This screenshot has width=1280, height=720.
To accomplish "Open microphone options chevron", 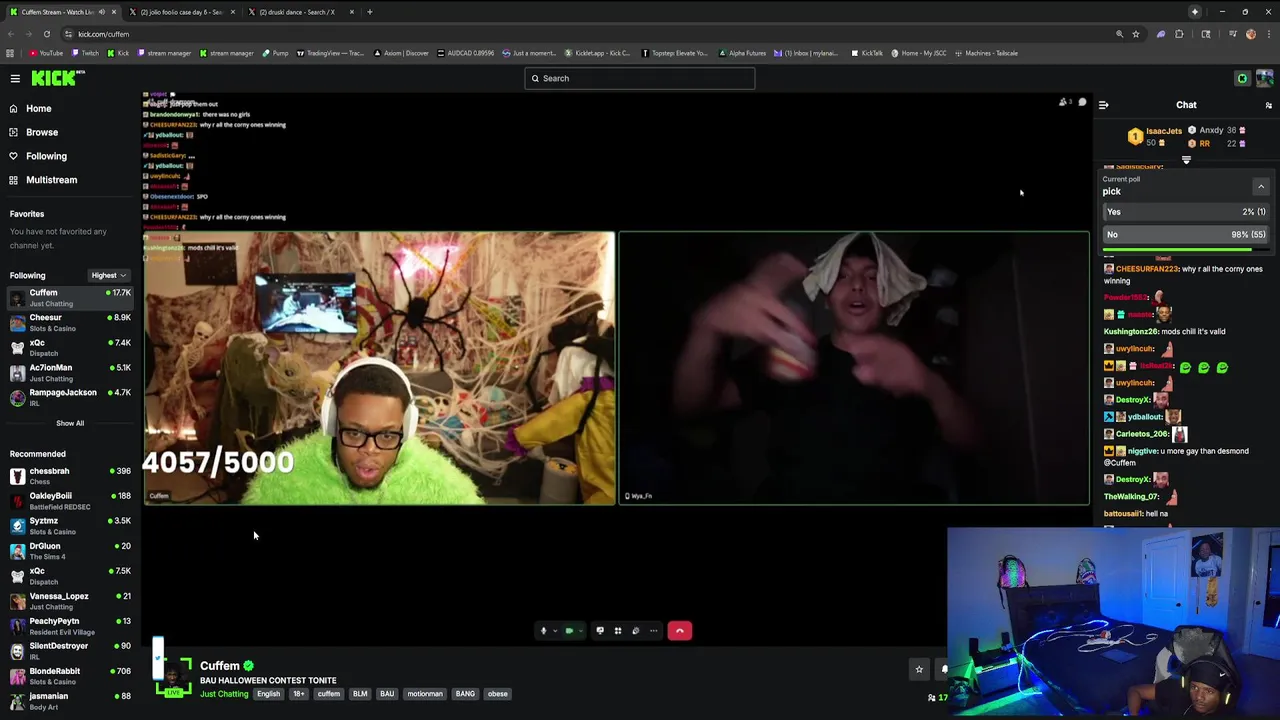I will pos(555,631).
